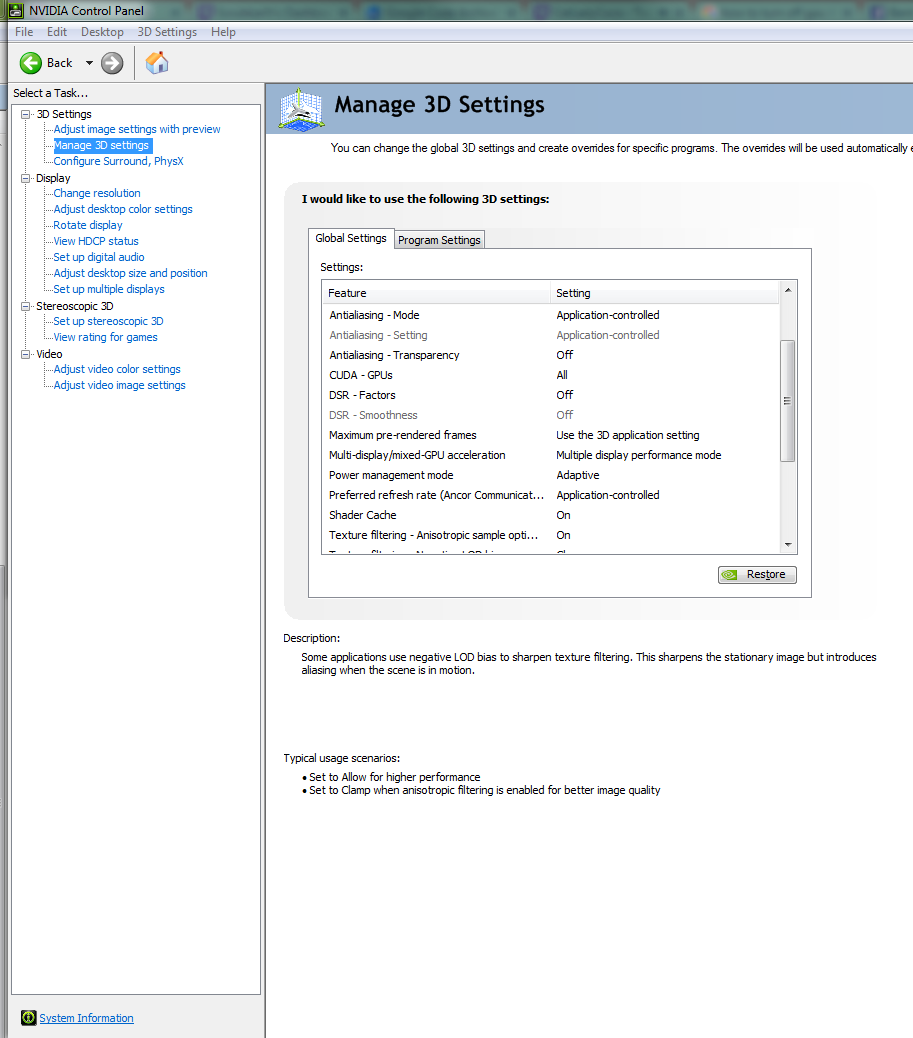The height and width of the screenshot is (1038, 913).
Task: Select the Power management mode row
Action: [x=552, y=475]
